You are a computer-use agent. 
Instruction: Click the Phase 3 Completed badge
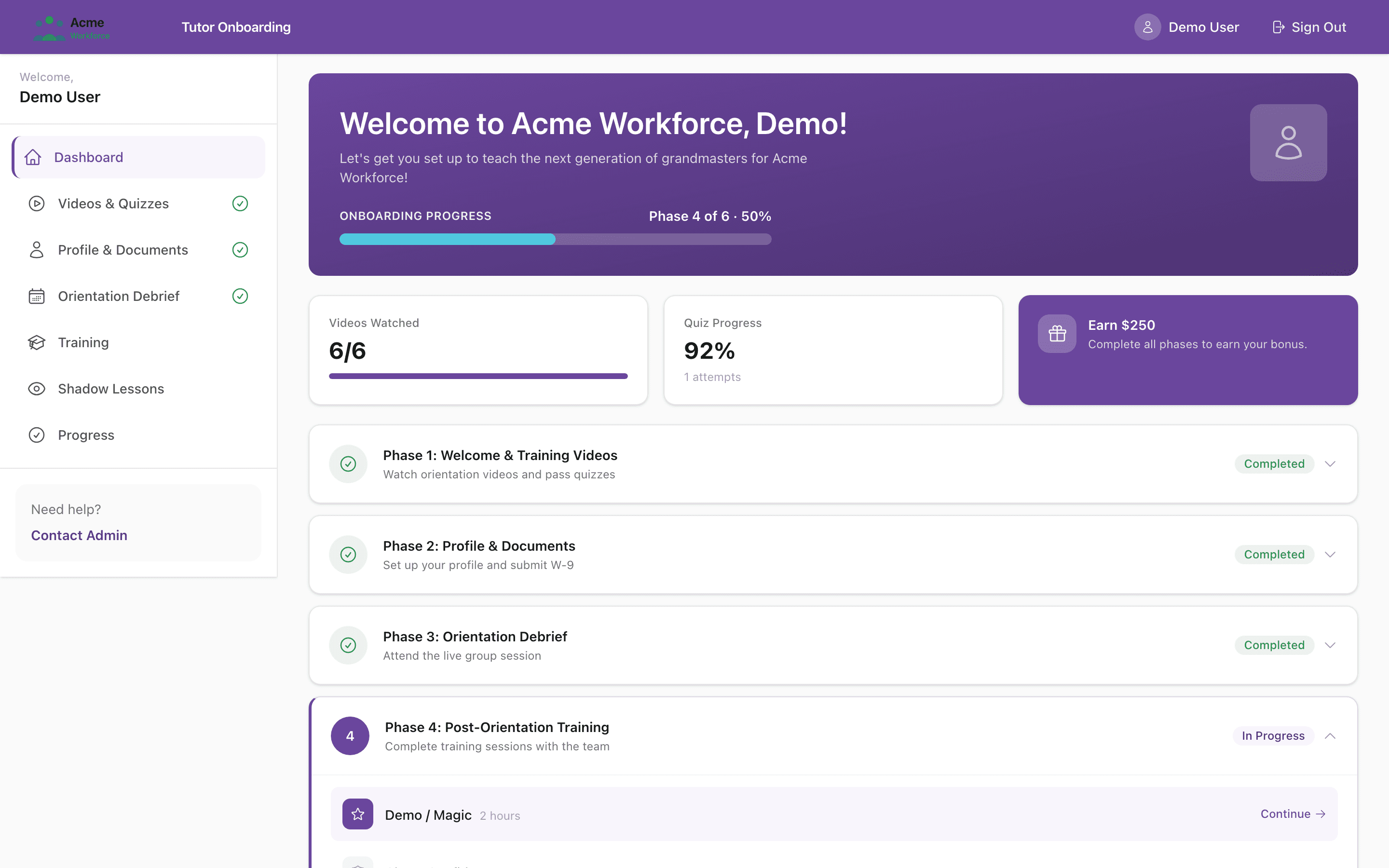tap(1274, 645)
